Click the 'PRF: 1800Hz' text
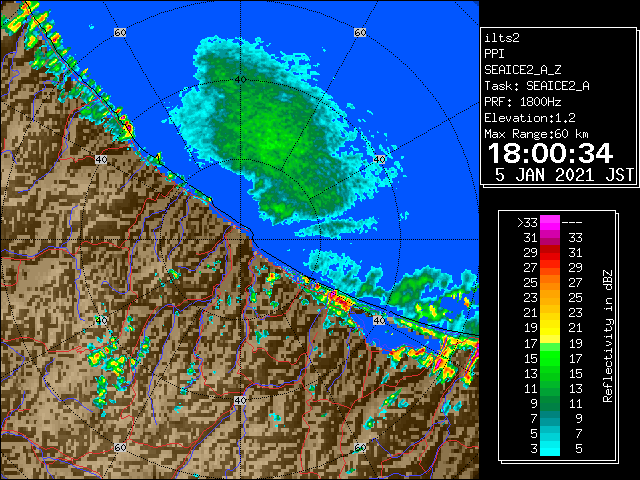Screen dimensions: 640x480 coord(523,102)
